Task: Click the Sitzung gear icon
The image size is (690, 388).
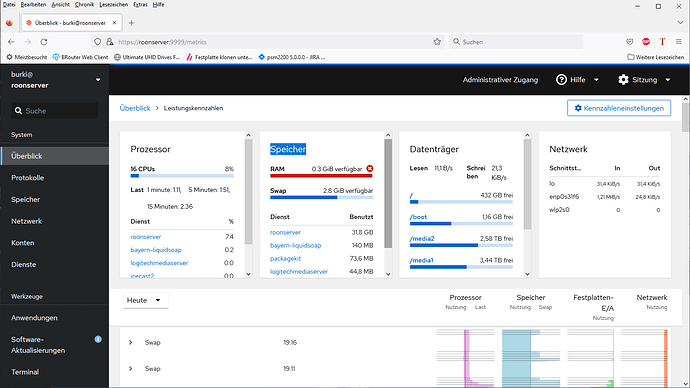Action: pos(623,80)
